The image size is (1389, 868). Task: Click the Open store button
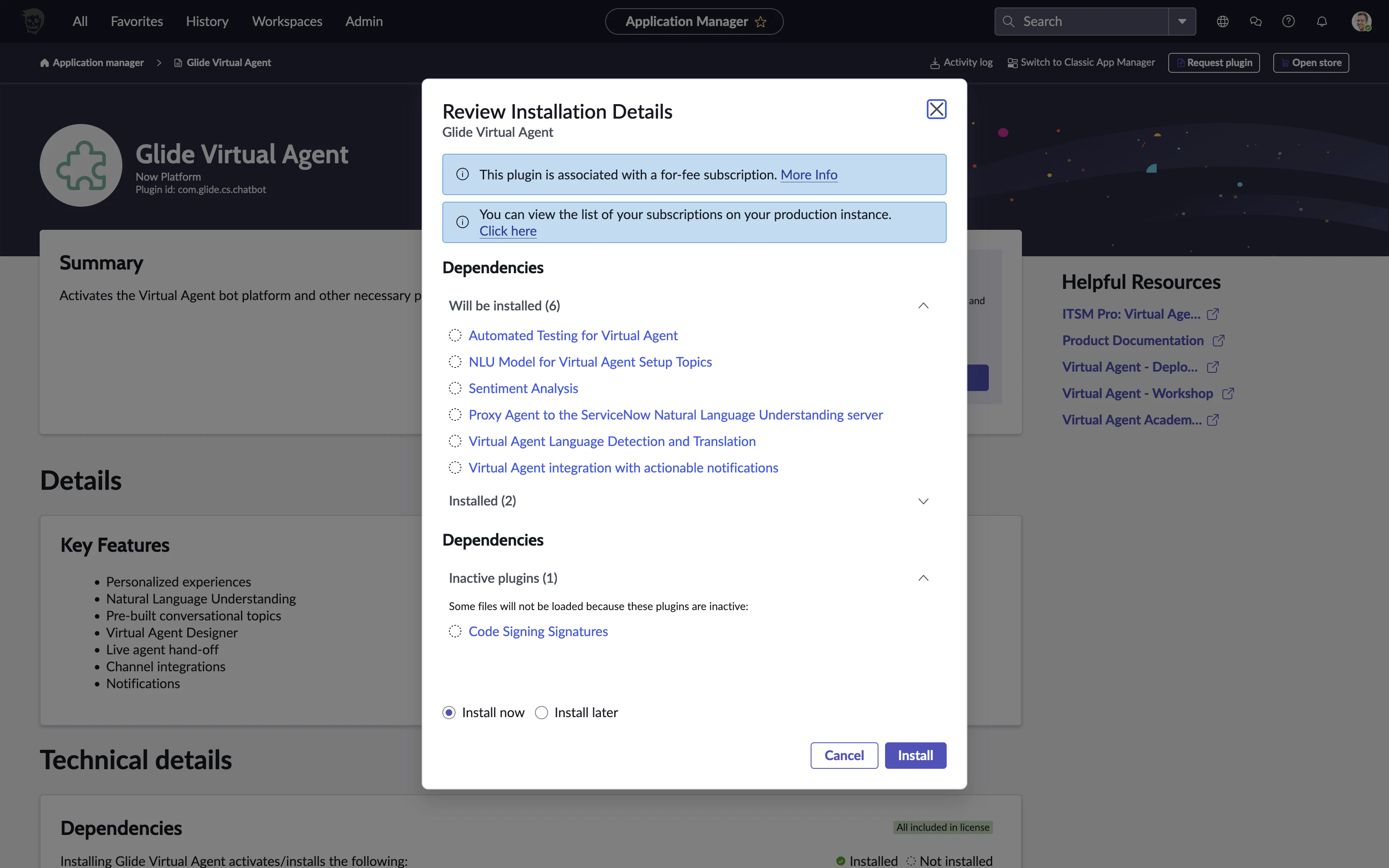pyautogui.click(x=1311, y=62)
